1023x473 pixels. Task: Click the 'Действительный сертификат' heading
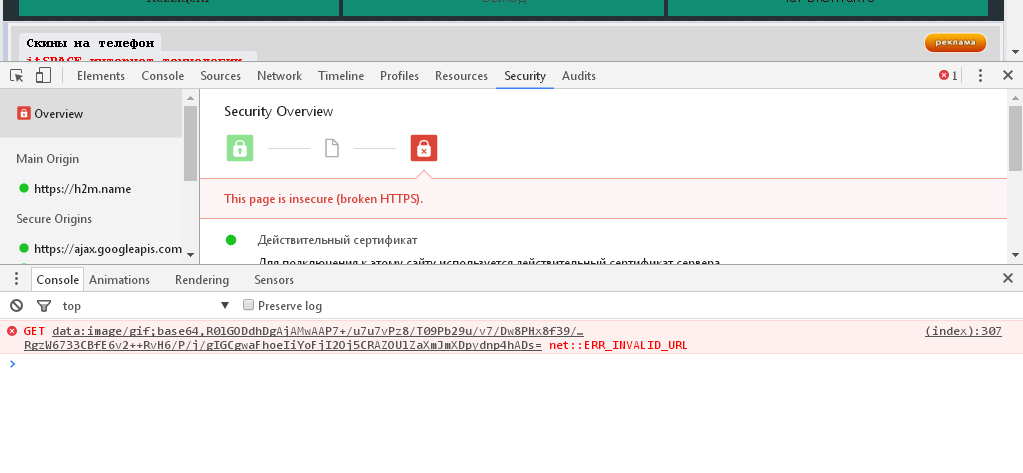(x=337, y=240)
